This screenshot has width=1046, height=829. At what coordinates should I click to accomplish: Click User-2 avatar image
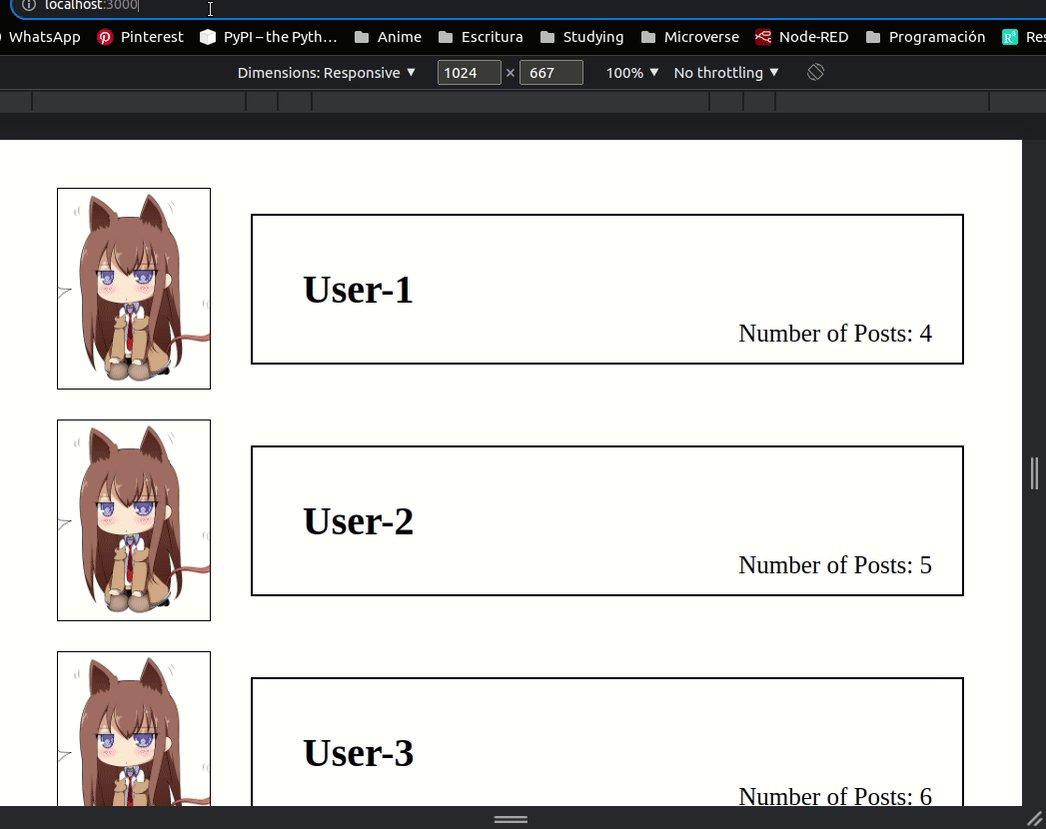[x=134, y=520]
